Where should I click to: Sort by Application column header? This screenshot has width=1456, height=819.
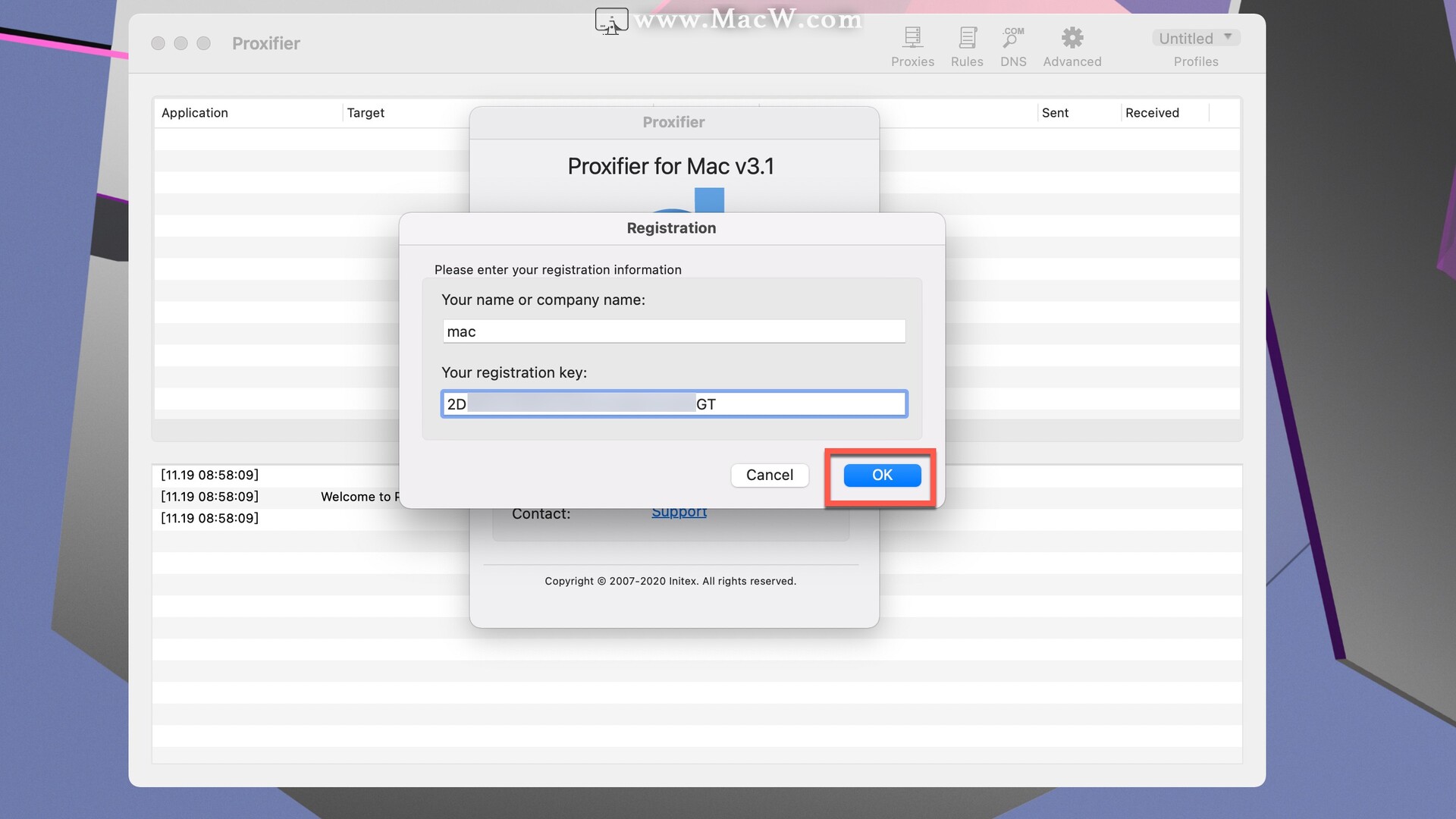(194, 112)
